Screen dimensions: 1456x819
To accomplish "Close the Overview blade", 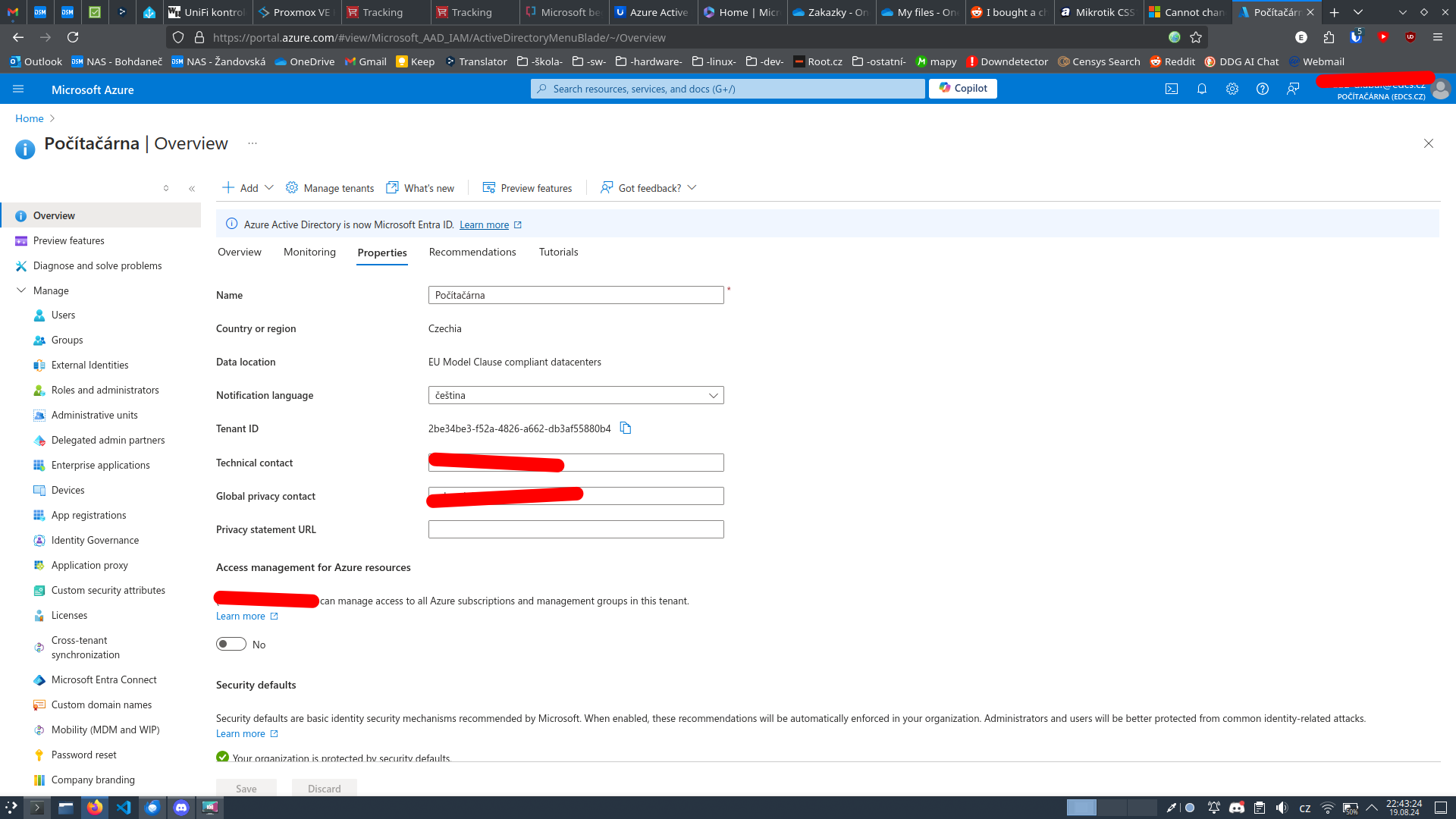I will click(x=1429, y=143).
